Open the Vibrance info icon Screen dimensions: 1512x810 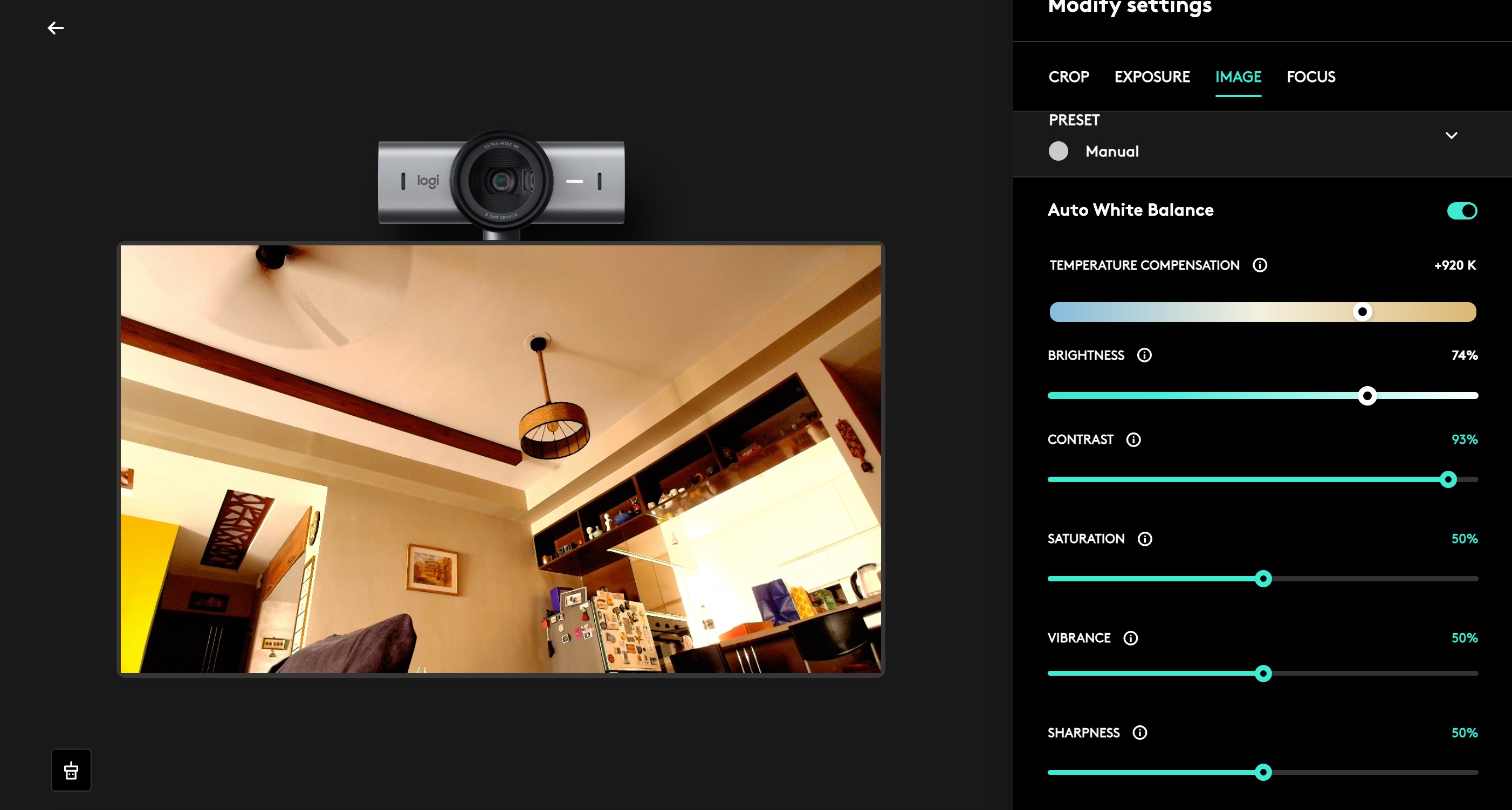click(1130, 638)
